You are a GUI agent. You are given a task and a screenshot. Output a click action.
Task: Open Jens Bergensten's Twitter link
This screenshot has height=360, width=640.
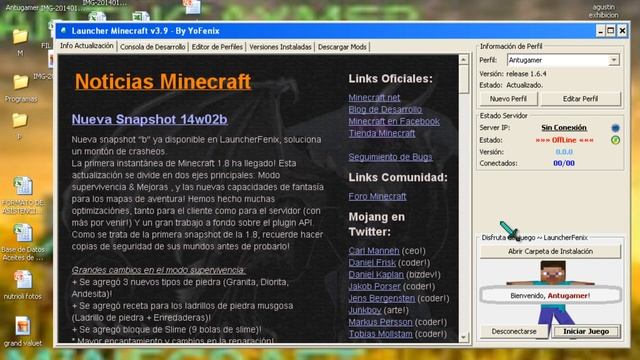(382, 298)
